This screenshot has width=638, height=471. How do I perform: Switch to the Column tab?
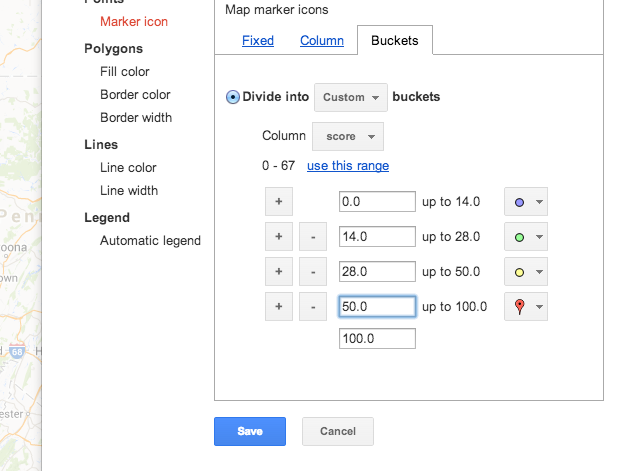[x=322, y=41]
